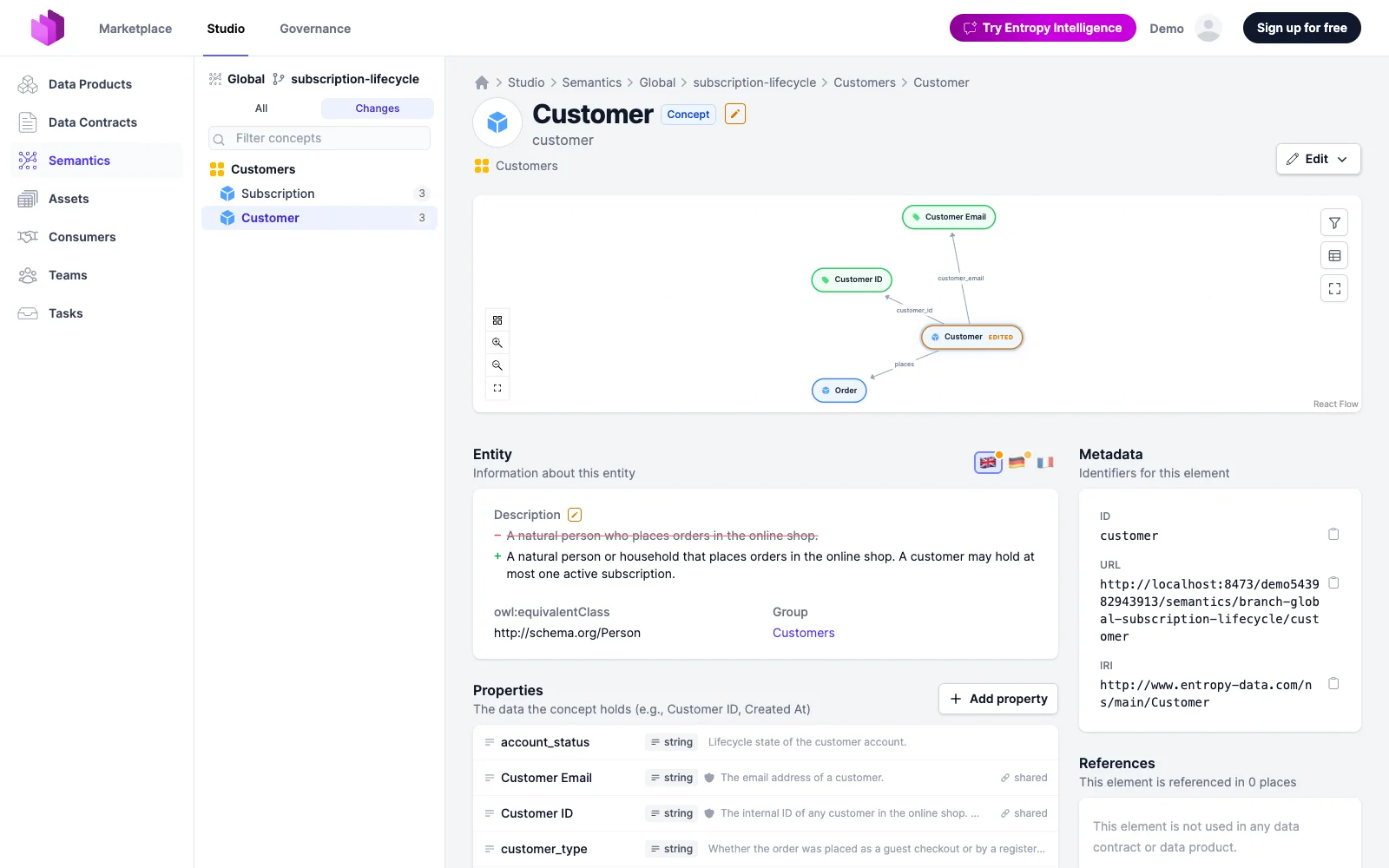This screenshot has width=1389, height=868.
Task: Open the Edit dropdown
Action: 1318,159
